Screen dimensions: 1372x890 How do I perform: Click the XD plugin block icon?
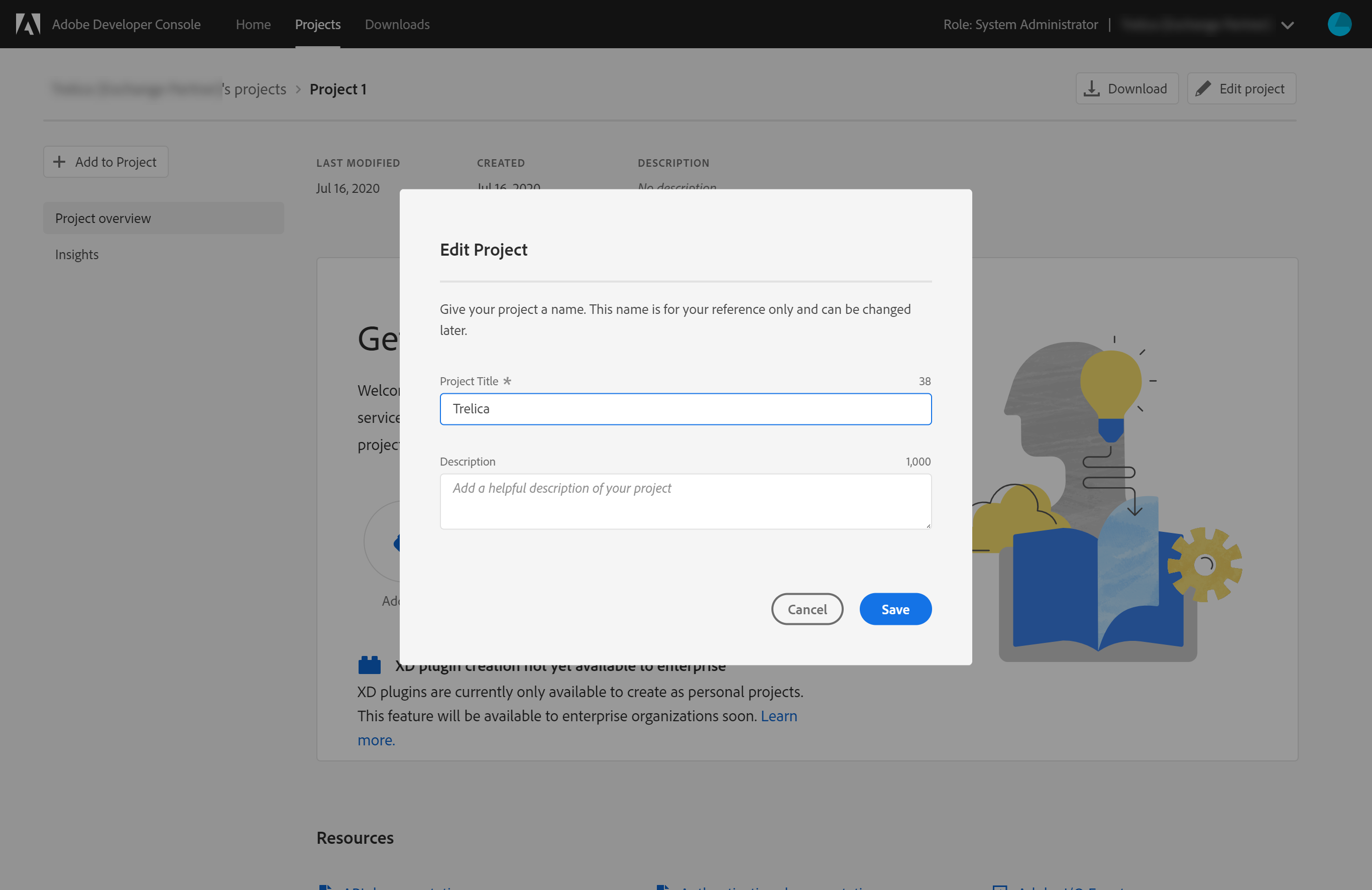click(x=370, y=664)
